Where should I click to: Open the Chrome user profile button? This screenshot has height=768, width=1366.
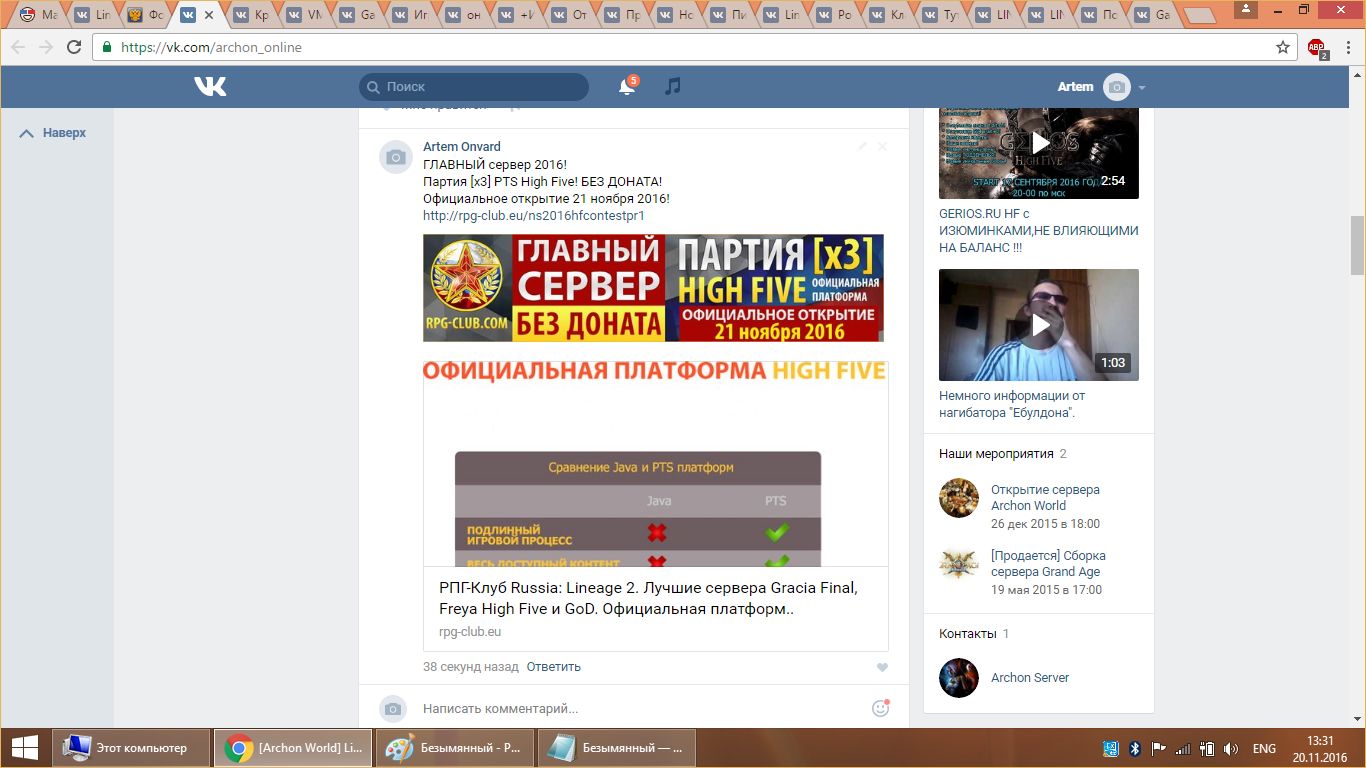[1245, 9]
